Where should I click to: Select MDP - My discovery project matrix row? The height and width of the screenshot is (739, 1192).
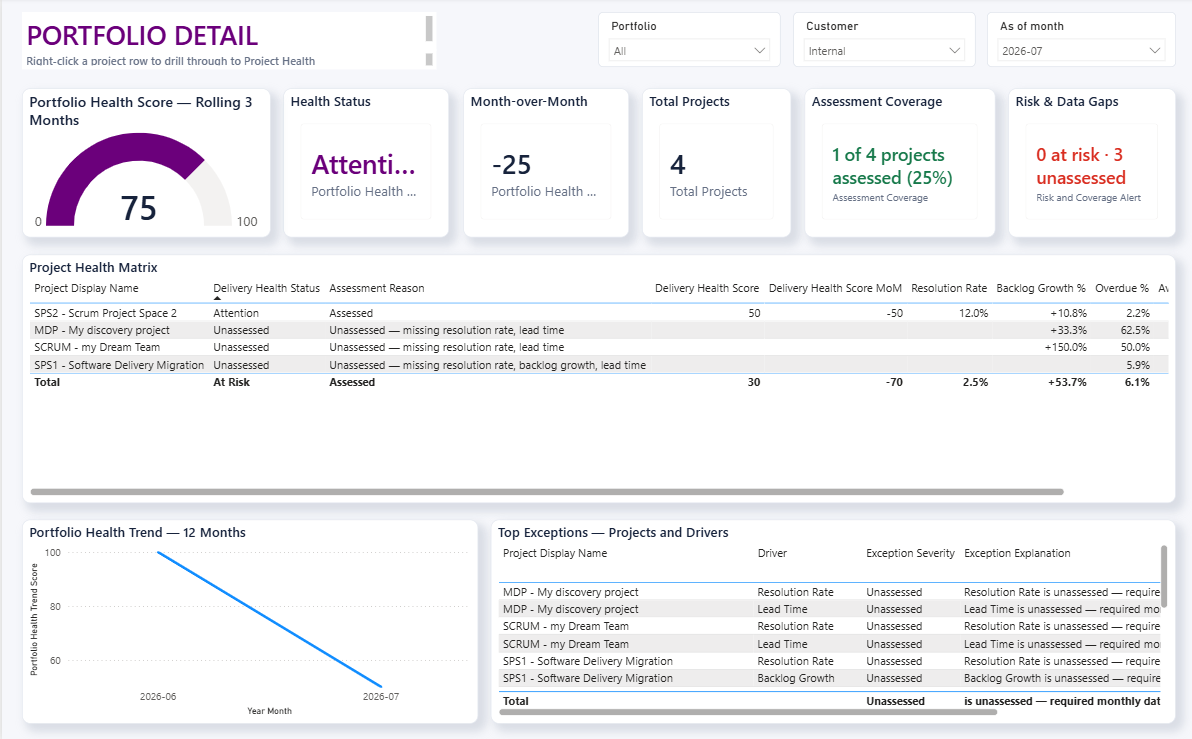[599, 330]
